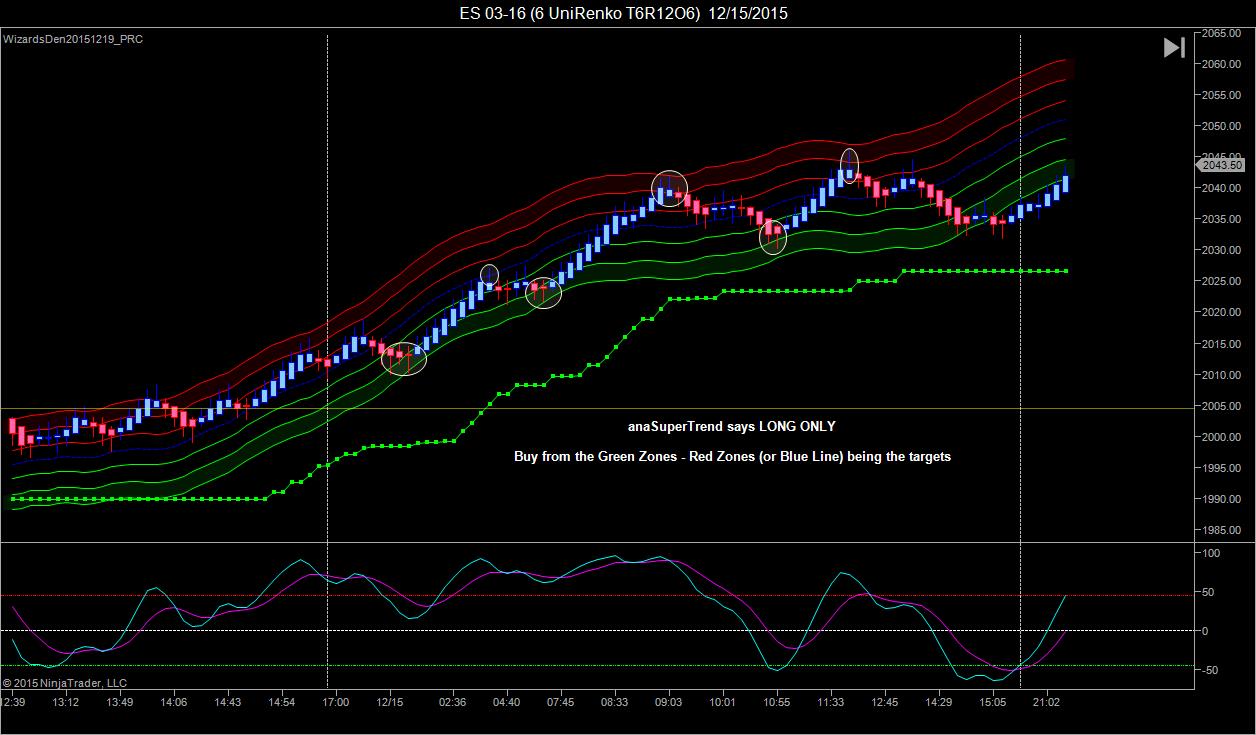Click the 14:29 time axis label

[939, 703]
